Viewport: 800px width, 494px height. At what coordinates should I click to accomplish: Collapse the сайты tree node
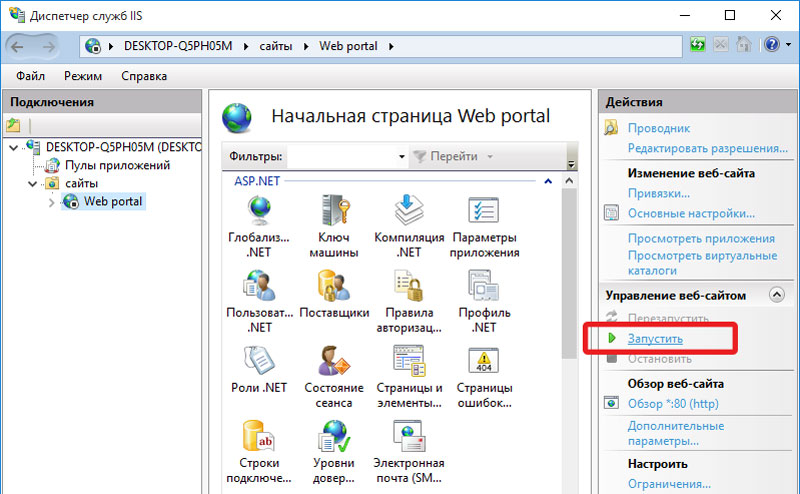(32, 183)
